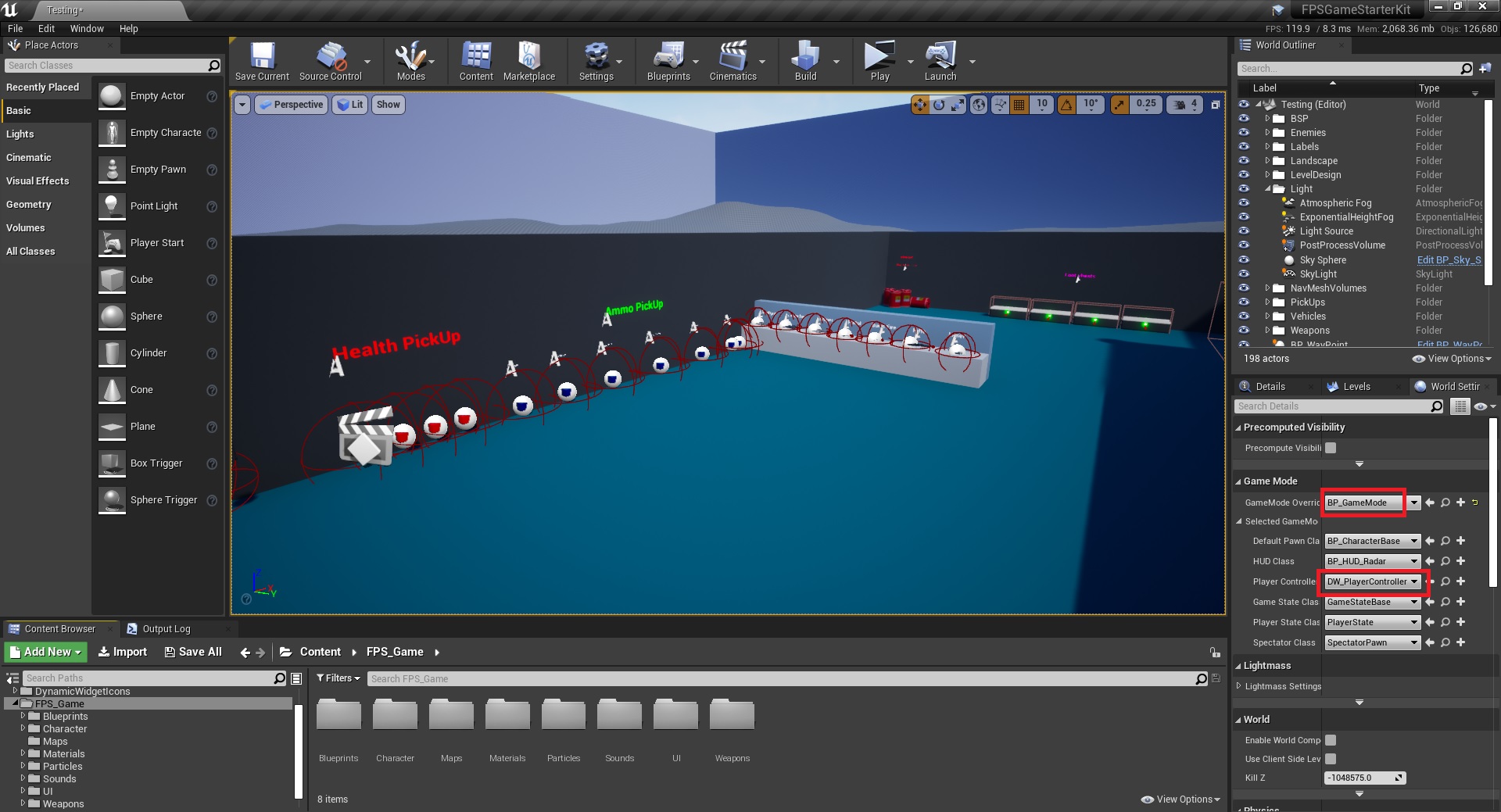
Task: Open the Window menu
Action: coord(87,29)
